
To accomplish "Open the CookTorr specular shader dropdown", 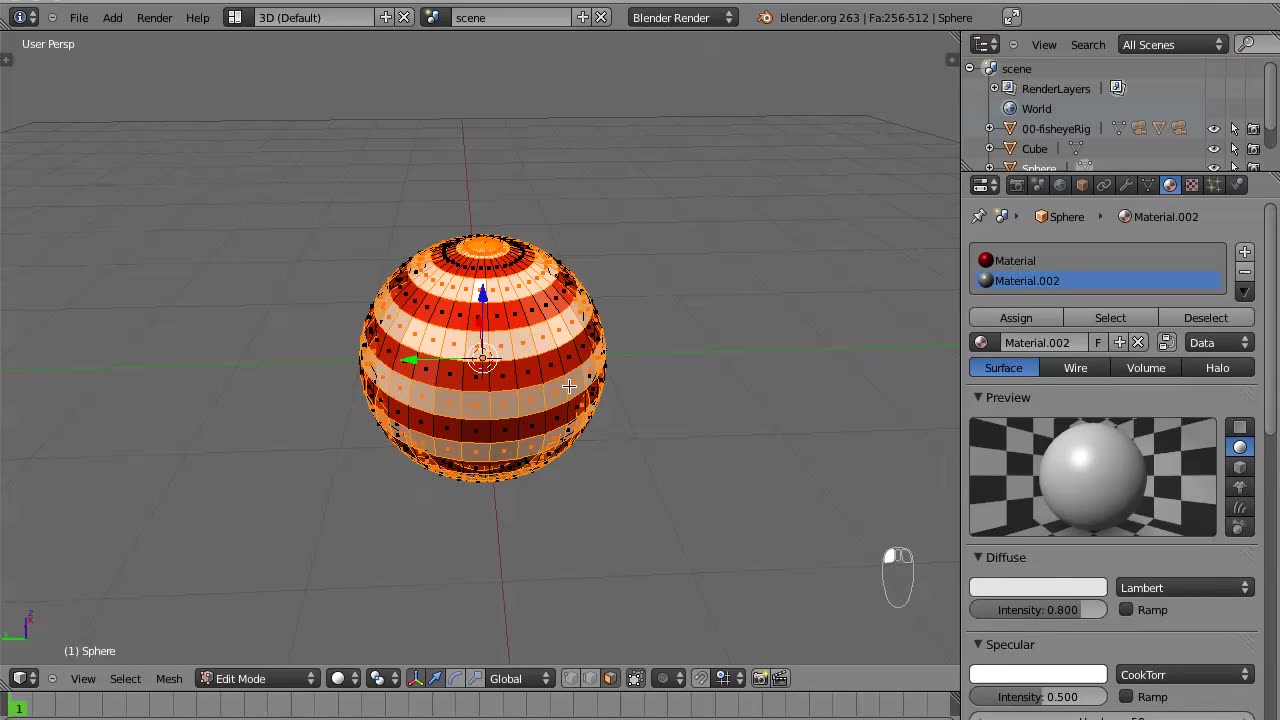I will pyautogui.click(x=1185, y=675).
